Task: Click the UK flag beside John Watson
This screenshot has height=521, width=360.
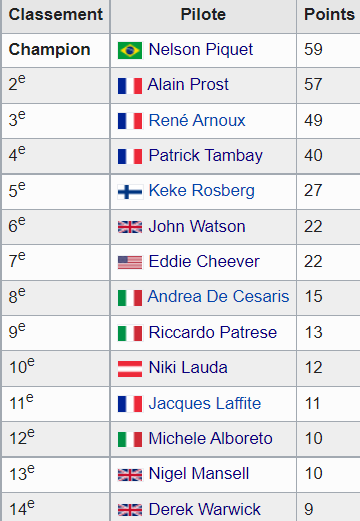Action: pyautogui.click(x=130, y=227)
